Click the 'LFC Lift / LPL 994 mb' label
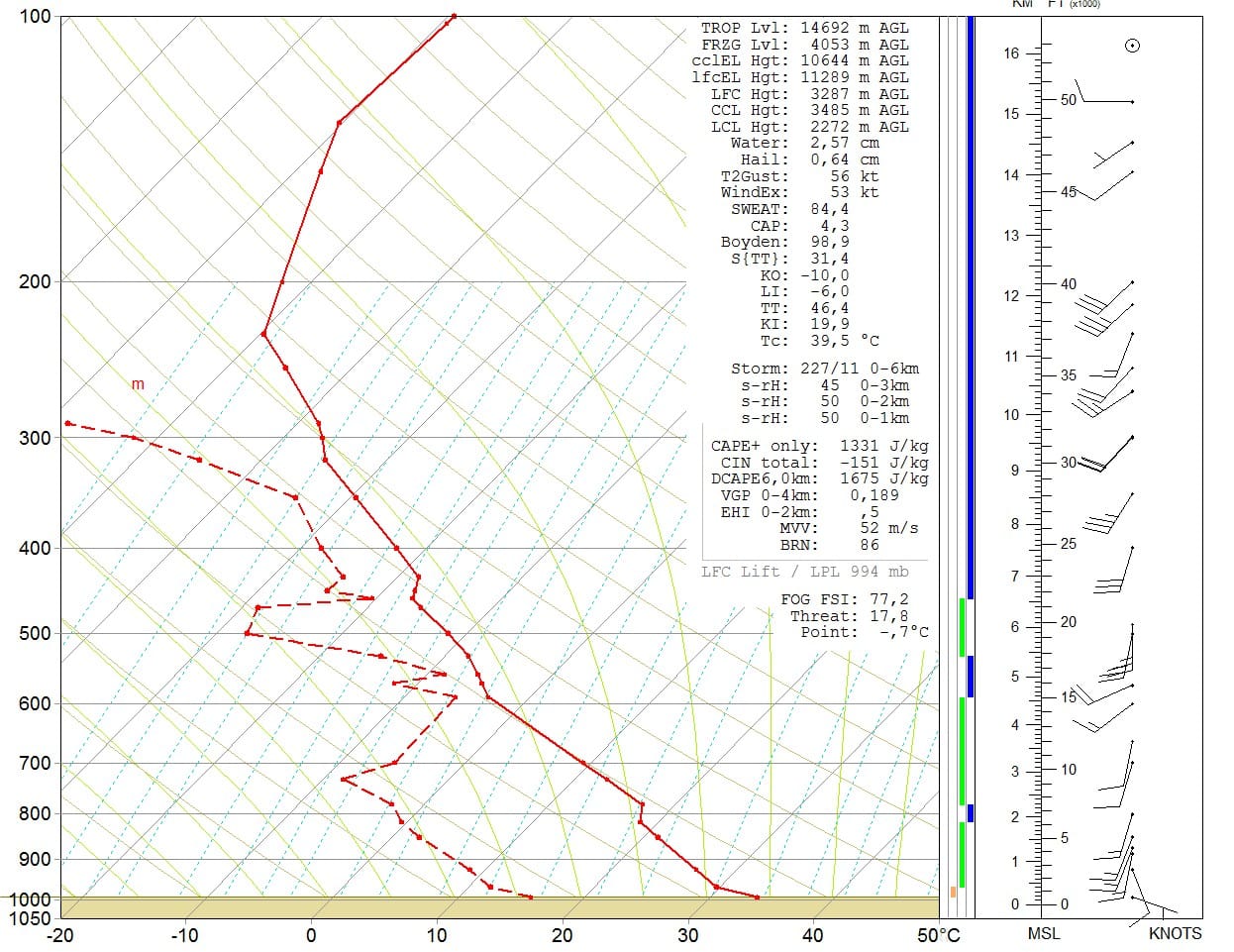 [x=804, y=572]
